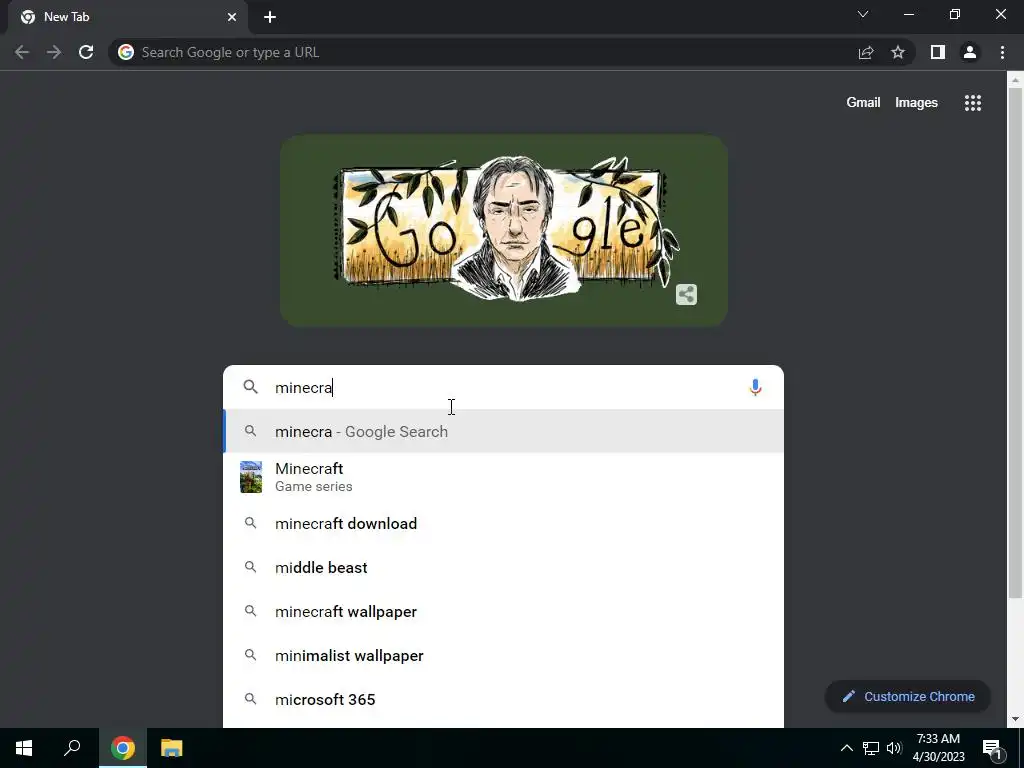1024x768 pixels.
Task: Click the Google Doodle image
Action: pyautogui.click(x=504, y=230)
